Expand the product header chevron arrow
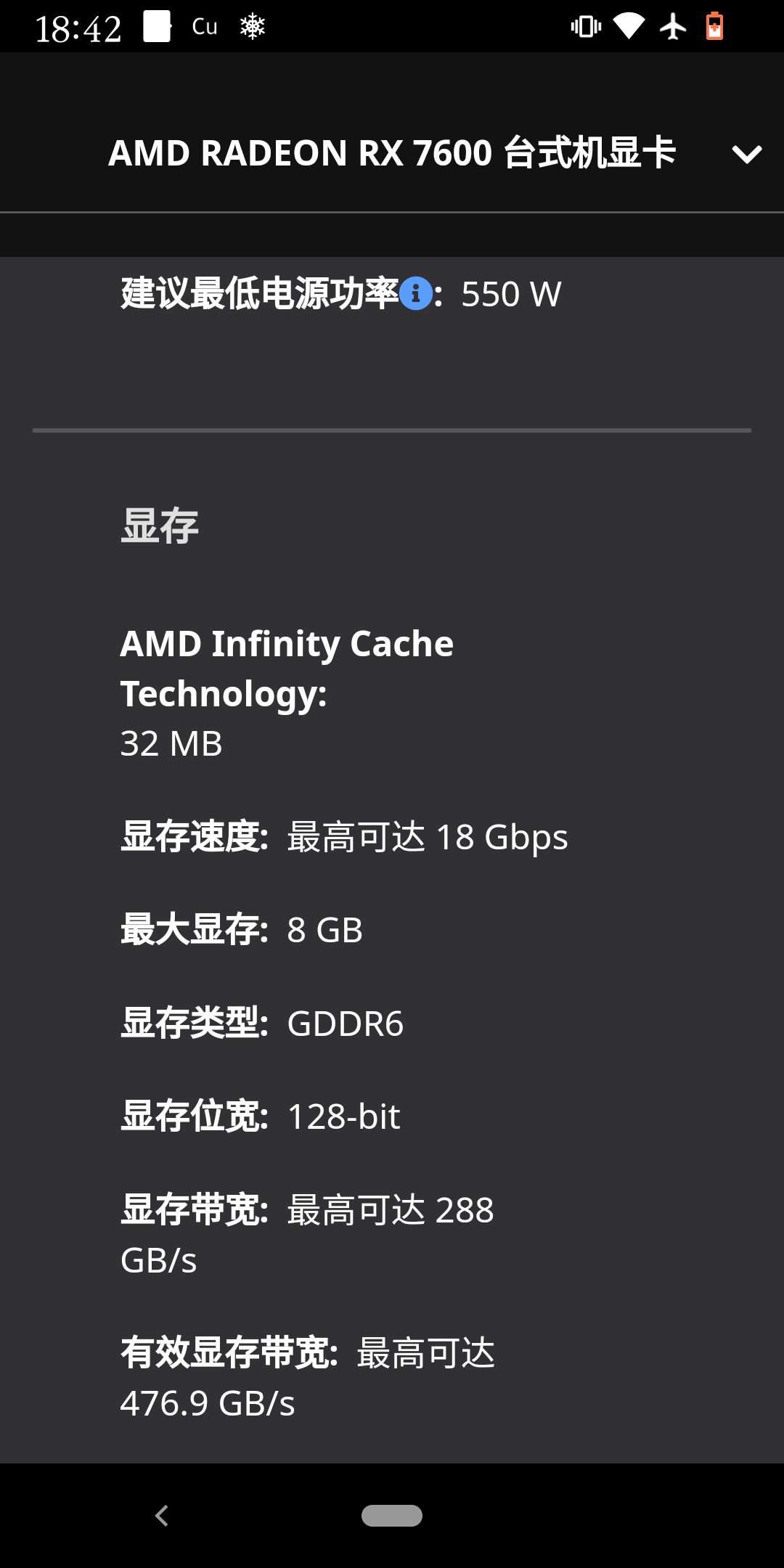This screenshot has width=784, height=1568. [746, 154]
